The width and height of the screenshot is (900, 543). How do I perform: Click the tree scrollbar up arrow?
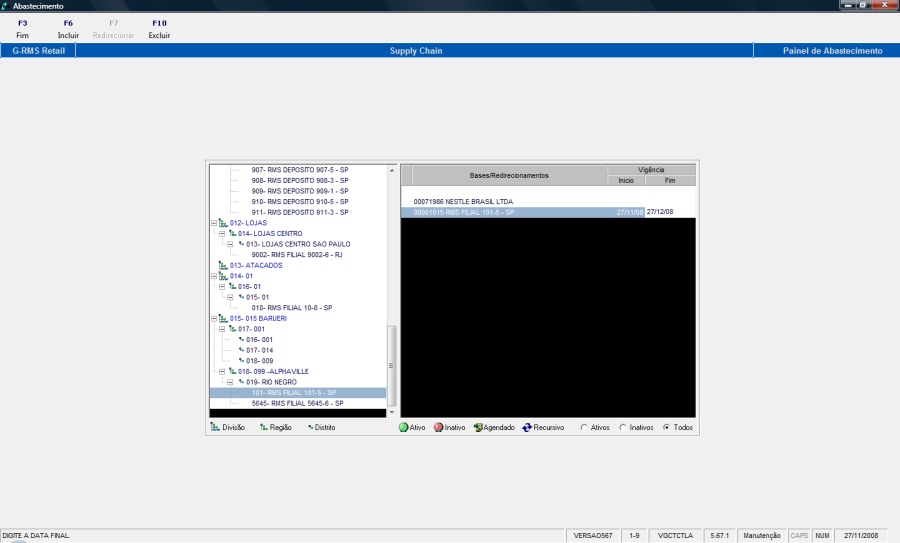tap(392, 170)
